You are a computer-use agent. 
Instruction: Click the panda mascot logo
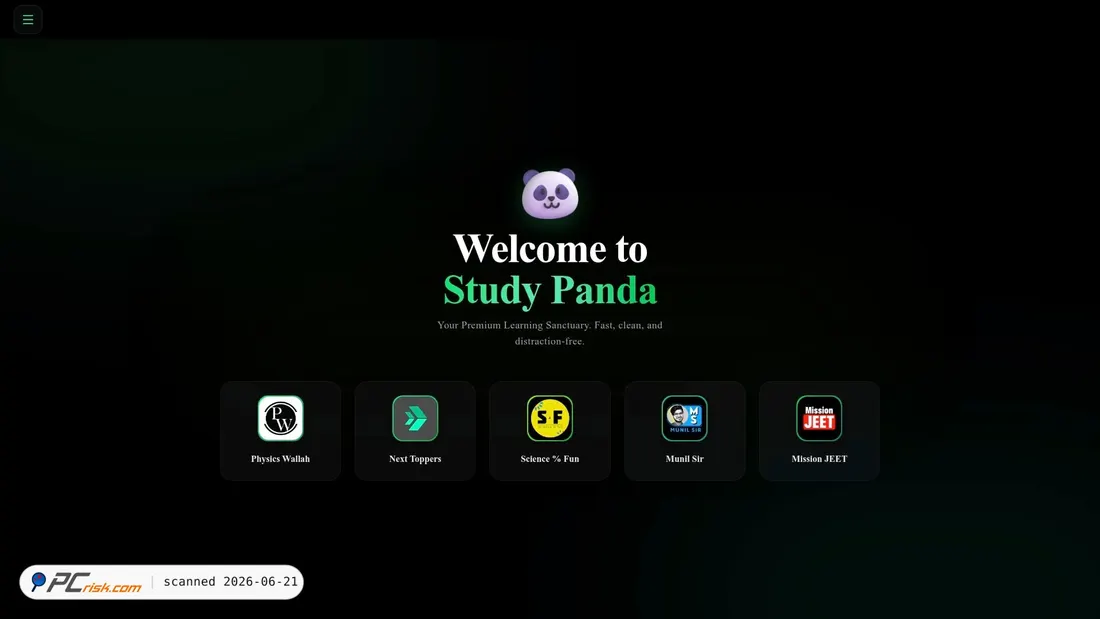point(550,194)
